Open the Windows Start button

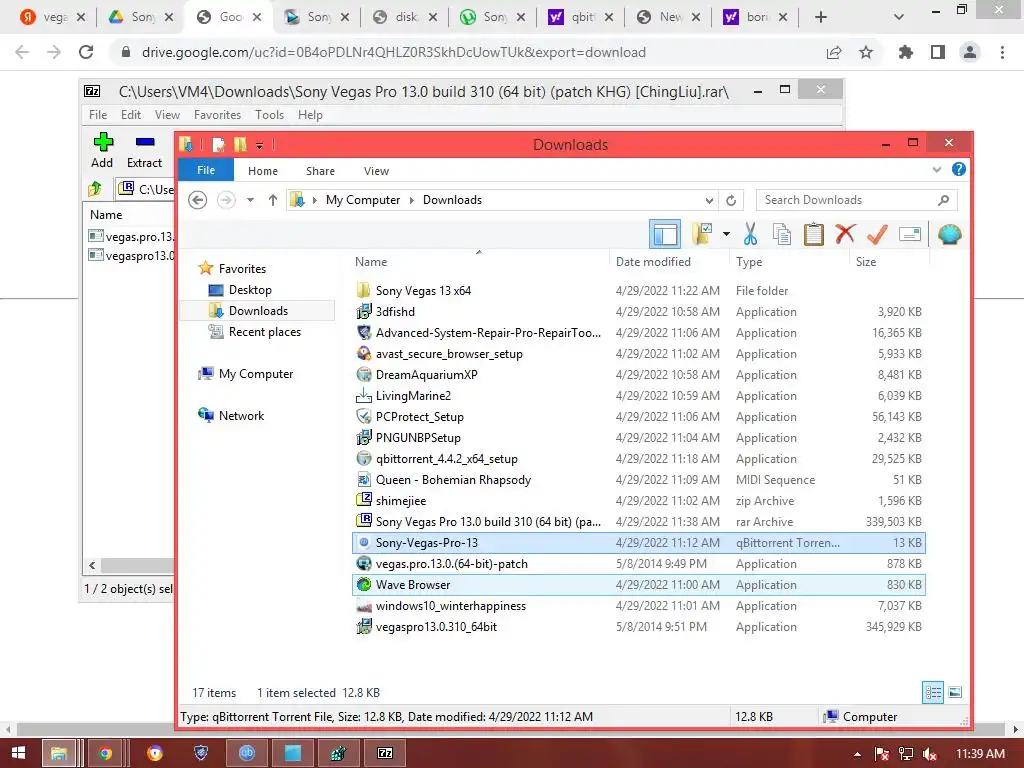[x=18, y=753]
